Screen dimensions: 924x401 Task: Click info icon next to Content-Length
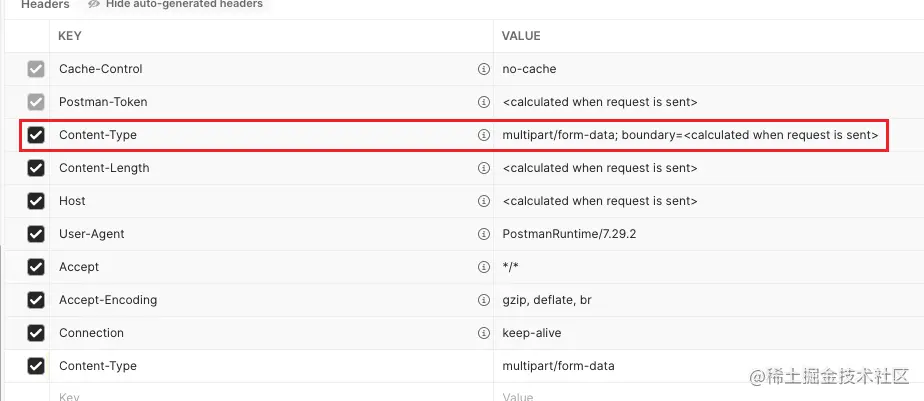point(483,168)
